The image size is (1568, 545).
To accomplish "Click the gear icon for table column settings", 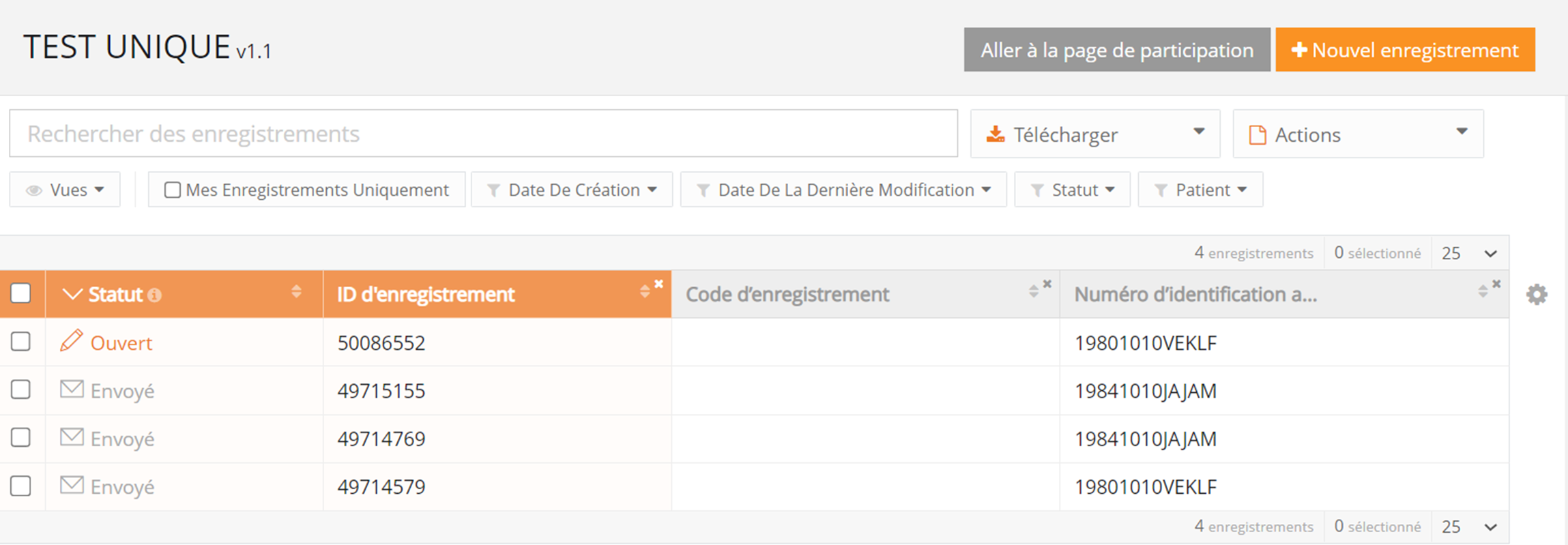I will (1536, 295).
